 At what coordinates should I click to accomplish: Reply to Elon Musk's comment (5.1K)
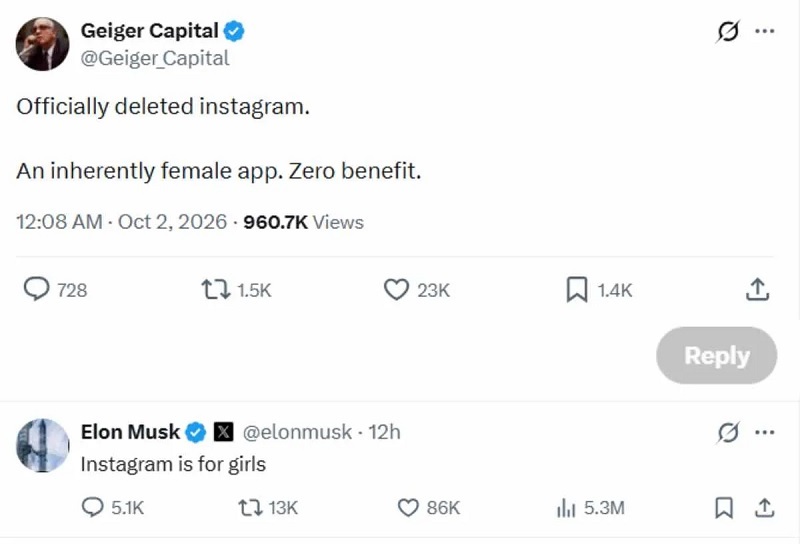coord(92,508)
